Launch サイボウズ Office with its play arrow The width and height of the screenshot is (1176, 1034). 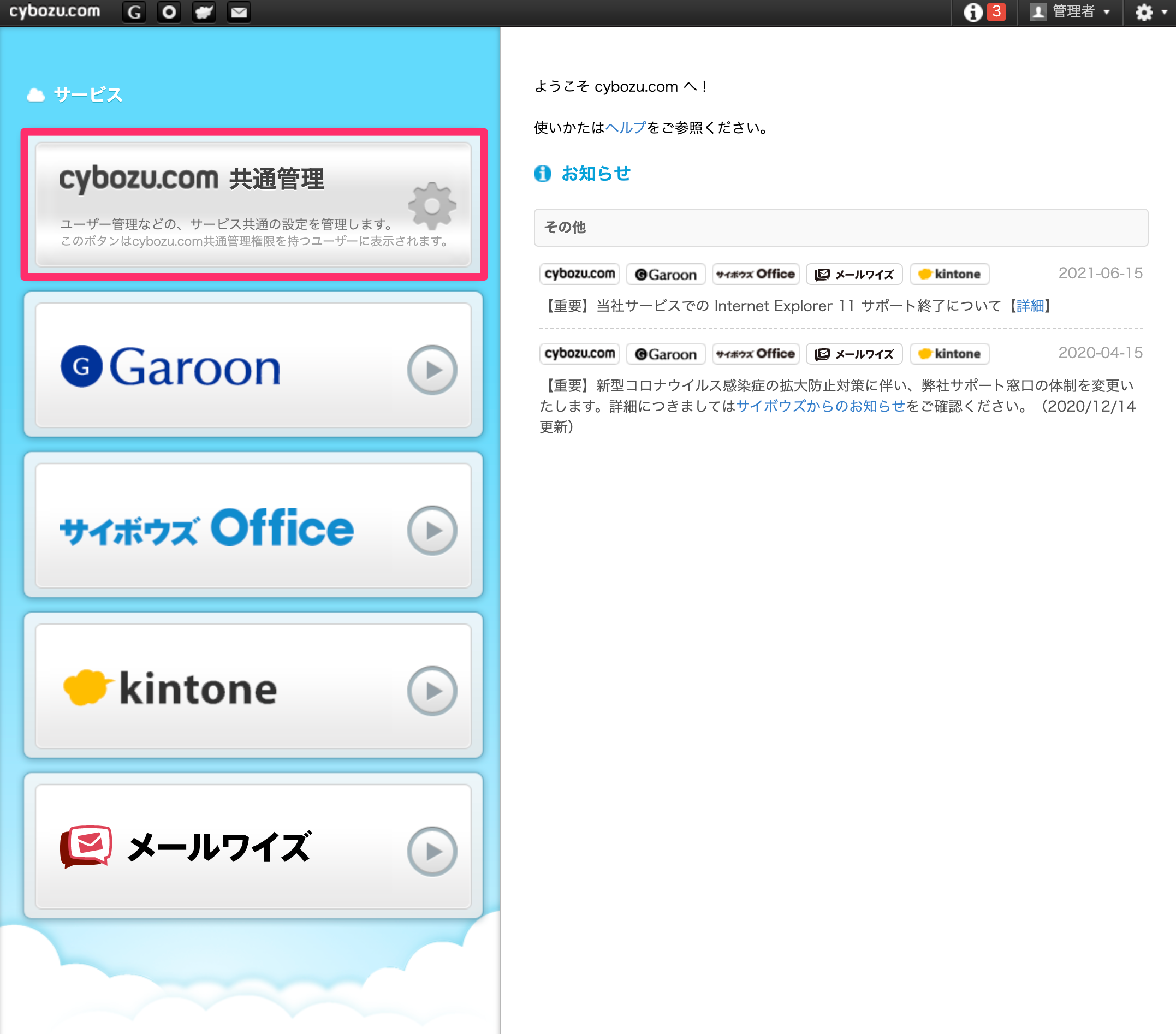[x=432, y=530]
